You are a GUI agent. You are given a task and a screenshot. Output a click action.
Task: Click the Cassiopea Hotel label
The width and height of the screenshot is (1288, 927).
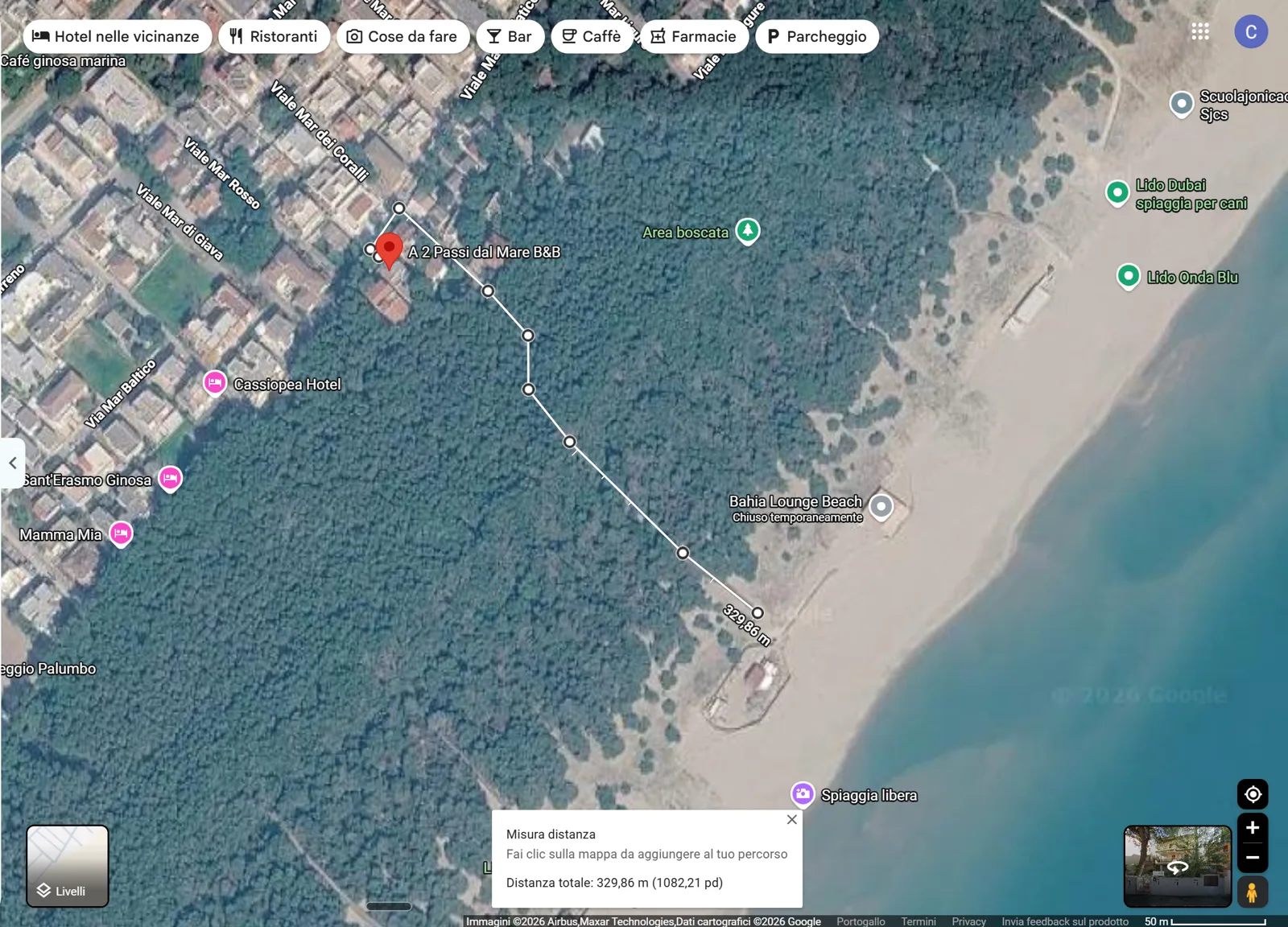click(287, 385)
